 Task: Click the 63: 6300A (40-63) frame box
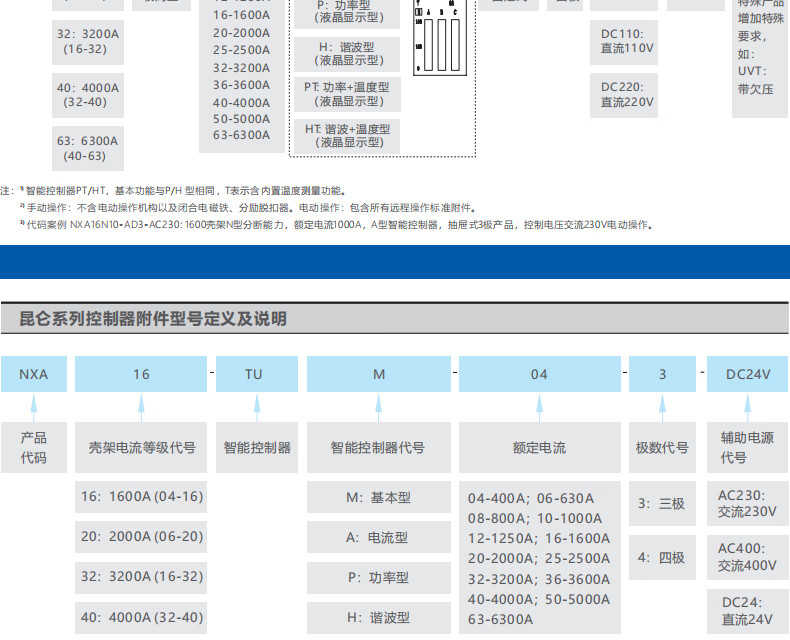pyautogui.click(x=85, y=148)
